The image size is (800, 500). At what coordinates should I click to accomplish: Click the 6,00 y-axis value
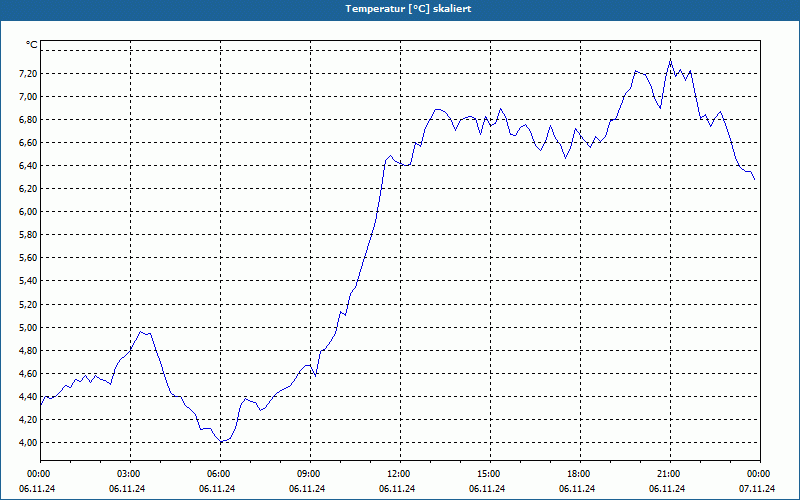click(x=28, y=212)
